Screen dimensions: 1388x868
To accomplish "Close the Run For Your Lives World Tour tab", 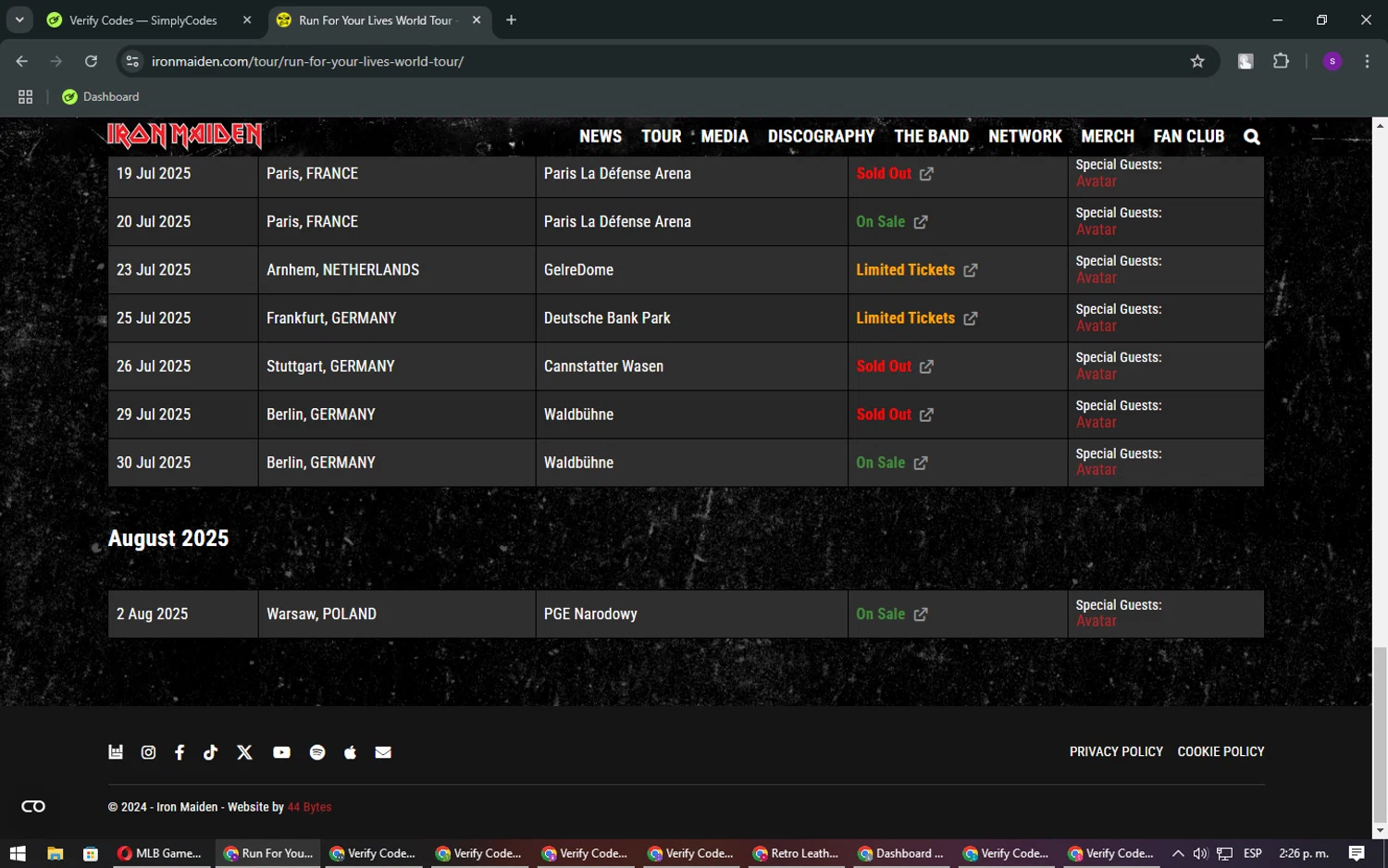I will click(x=477, y=19).
